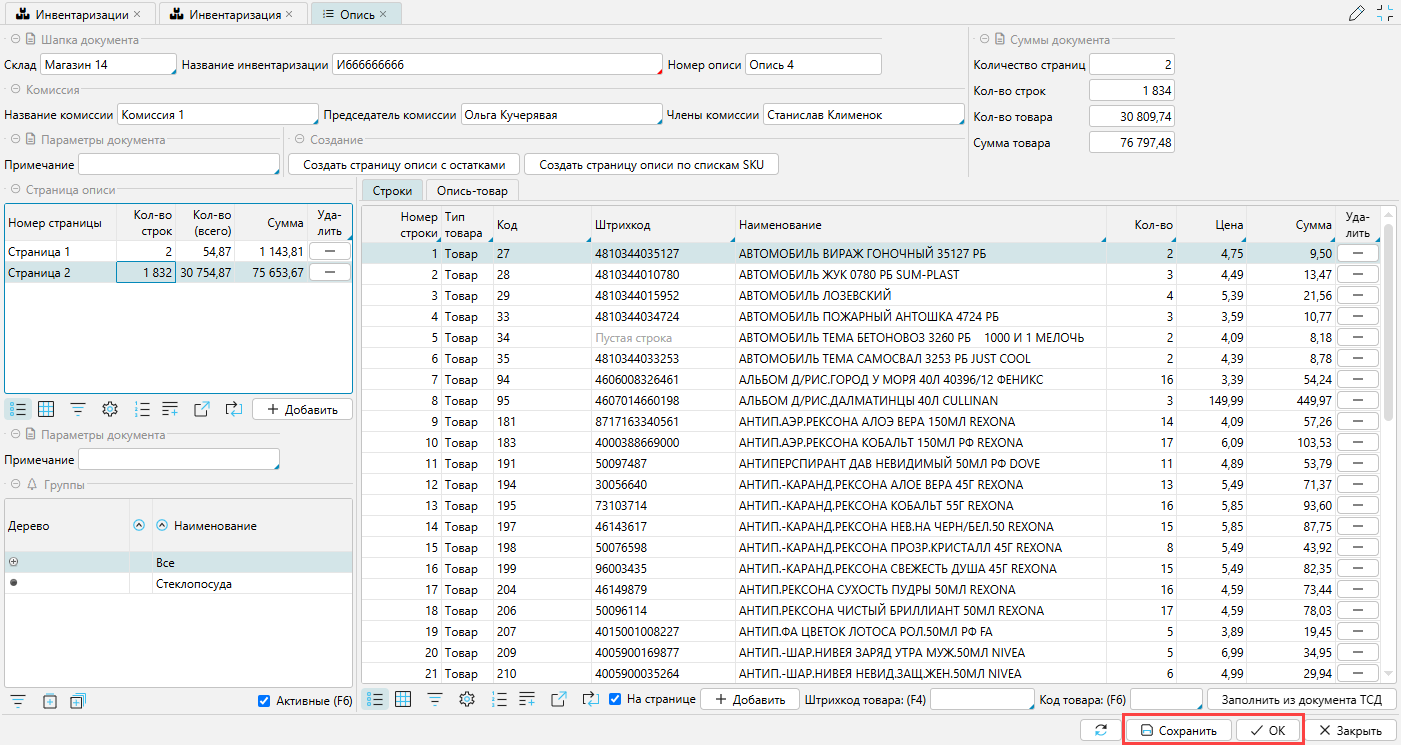Expand the Все tree node
Image resolution: width=1401 pixels, height=745 pixels.
coord(13,562)
